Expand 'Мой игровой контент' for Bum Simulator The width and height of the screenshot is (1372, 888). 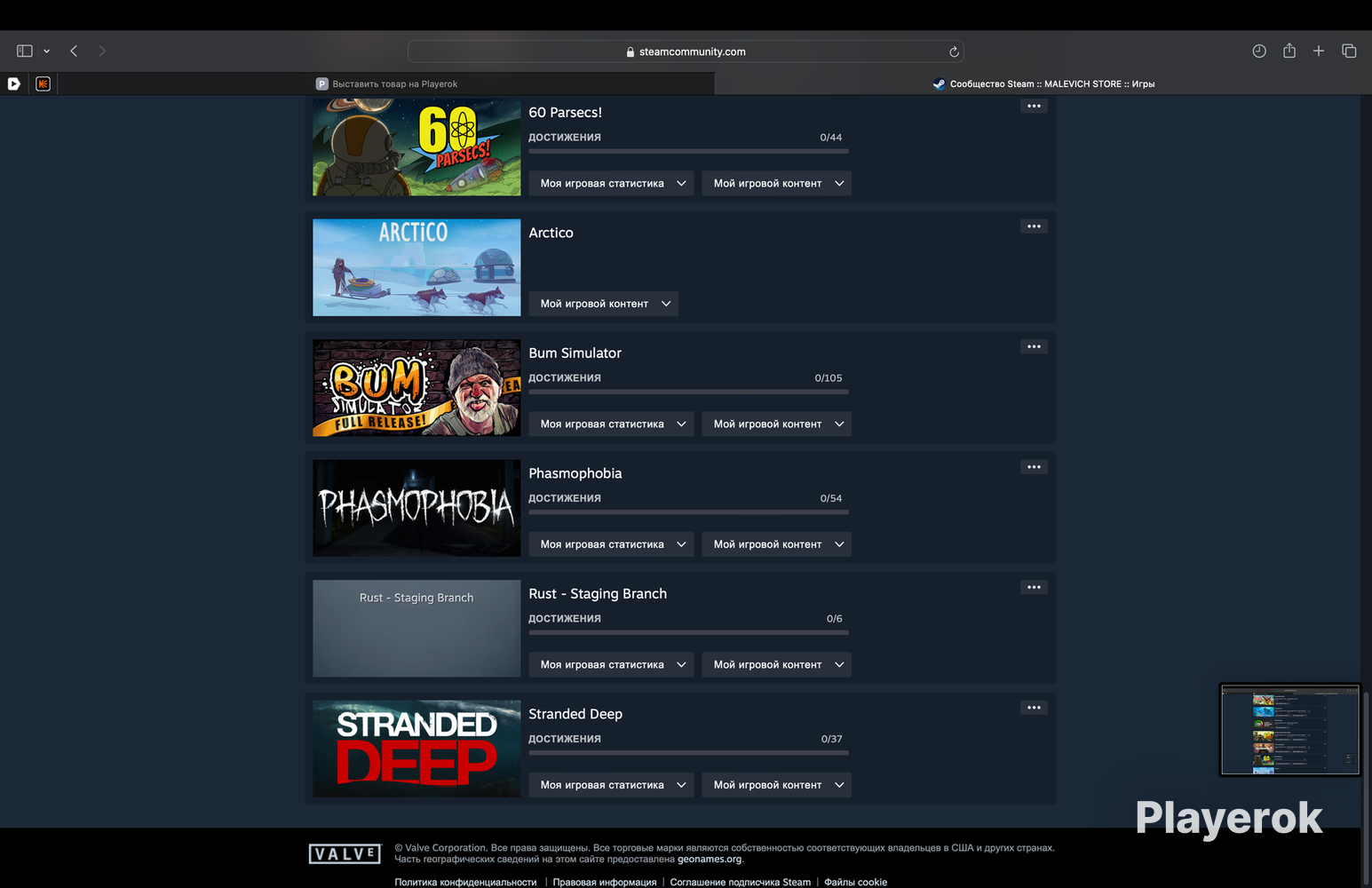(776, 424)
